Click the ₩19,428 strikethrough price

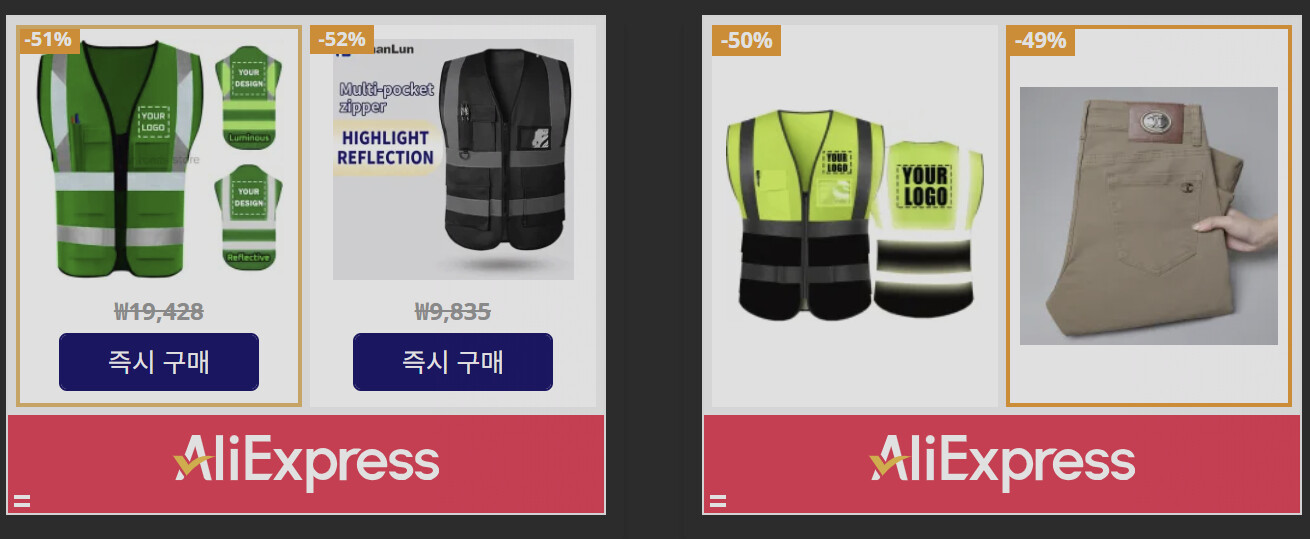click(159, 312)
